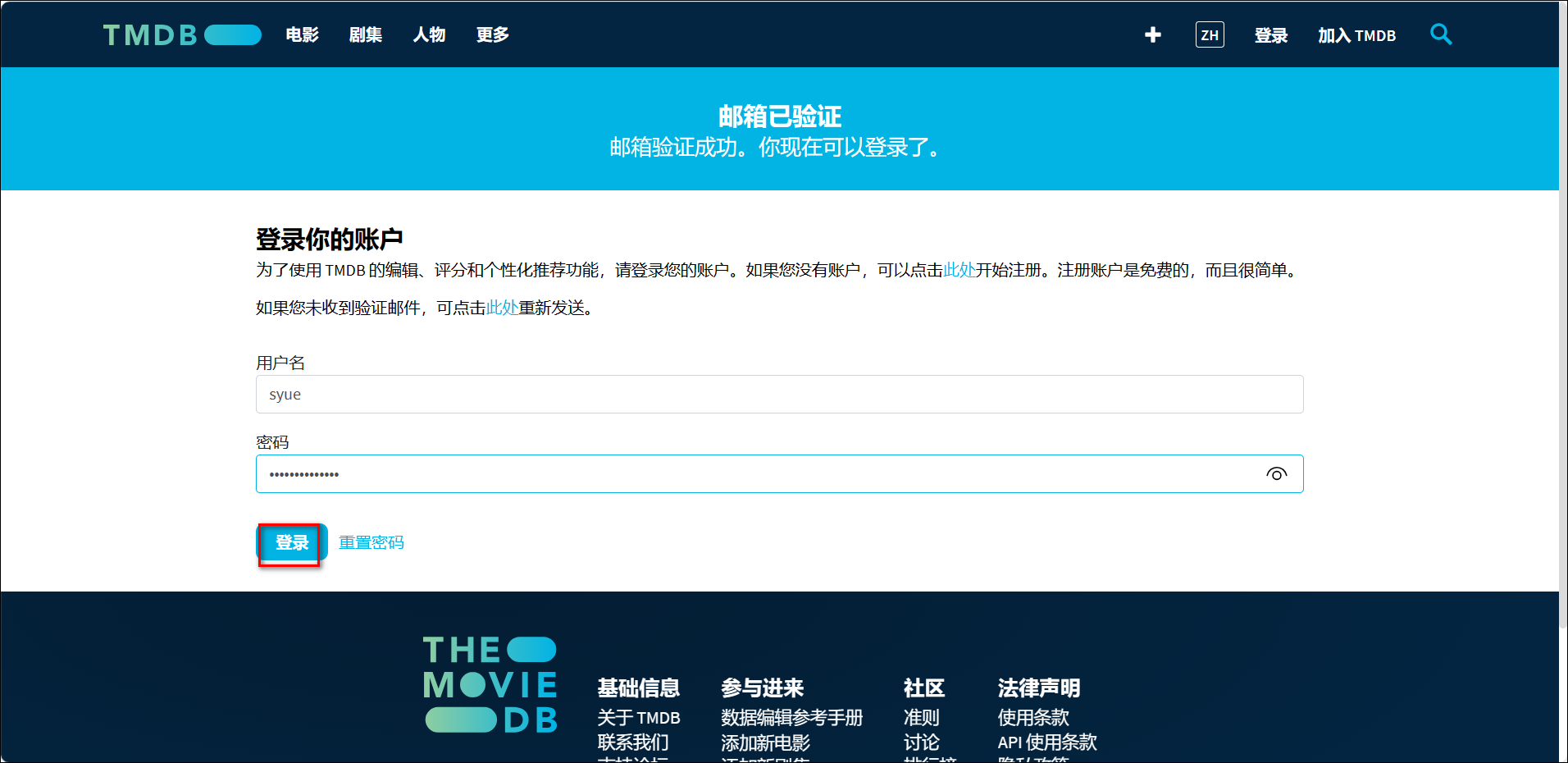Viewport: 1568px width, 763px height.
Task: Open the ZH language selector
Action: [1209, 34]
